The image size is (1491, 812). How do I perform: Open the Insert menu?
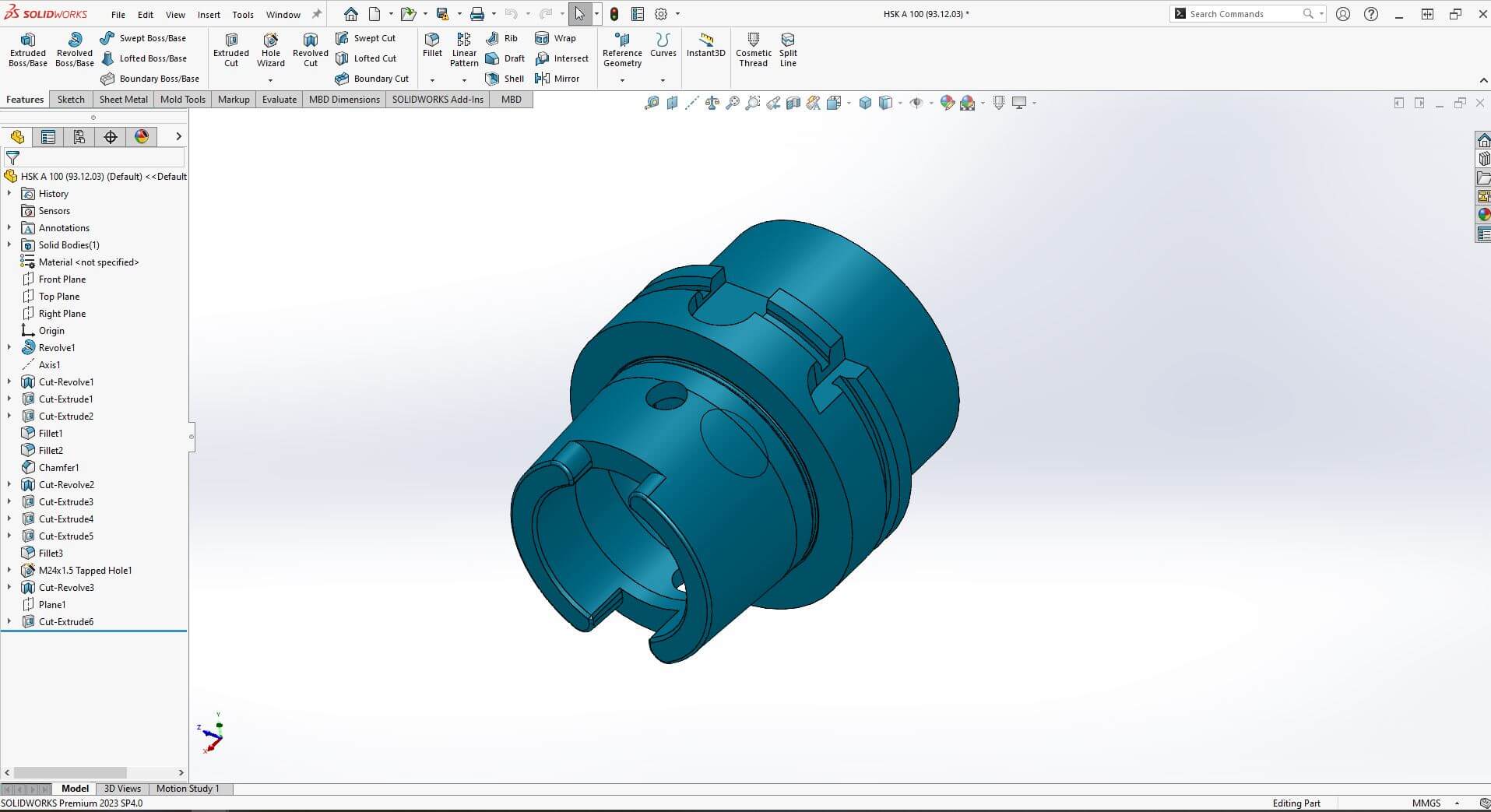tap(209, 15)
